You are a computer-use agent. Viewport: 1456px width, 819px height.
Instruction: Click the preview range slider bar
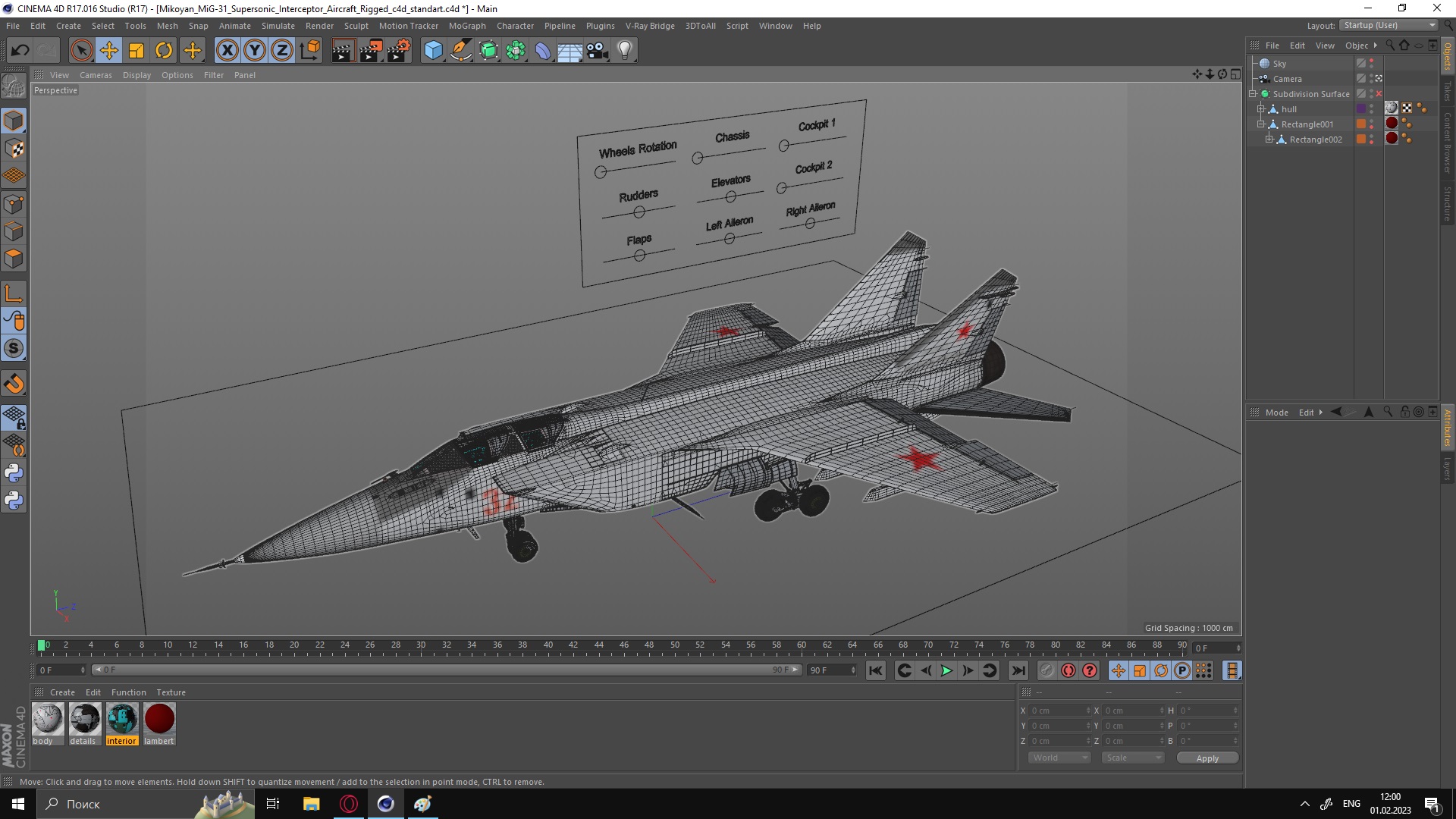[x=446, y=670]
